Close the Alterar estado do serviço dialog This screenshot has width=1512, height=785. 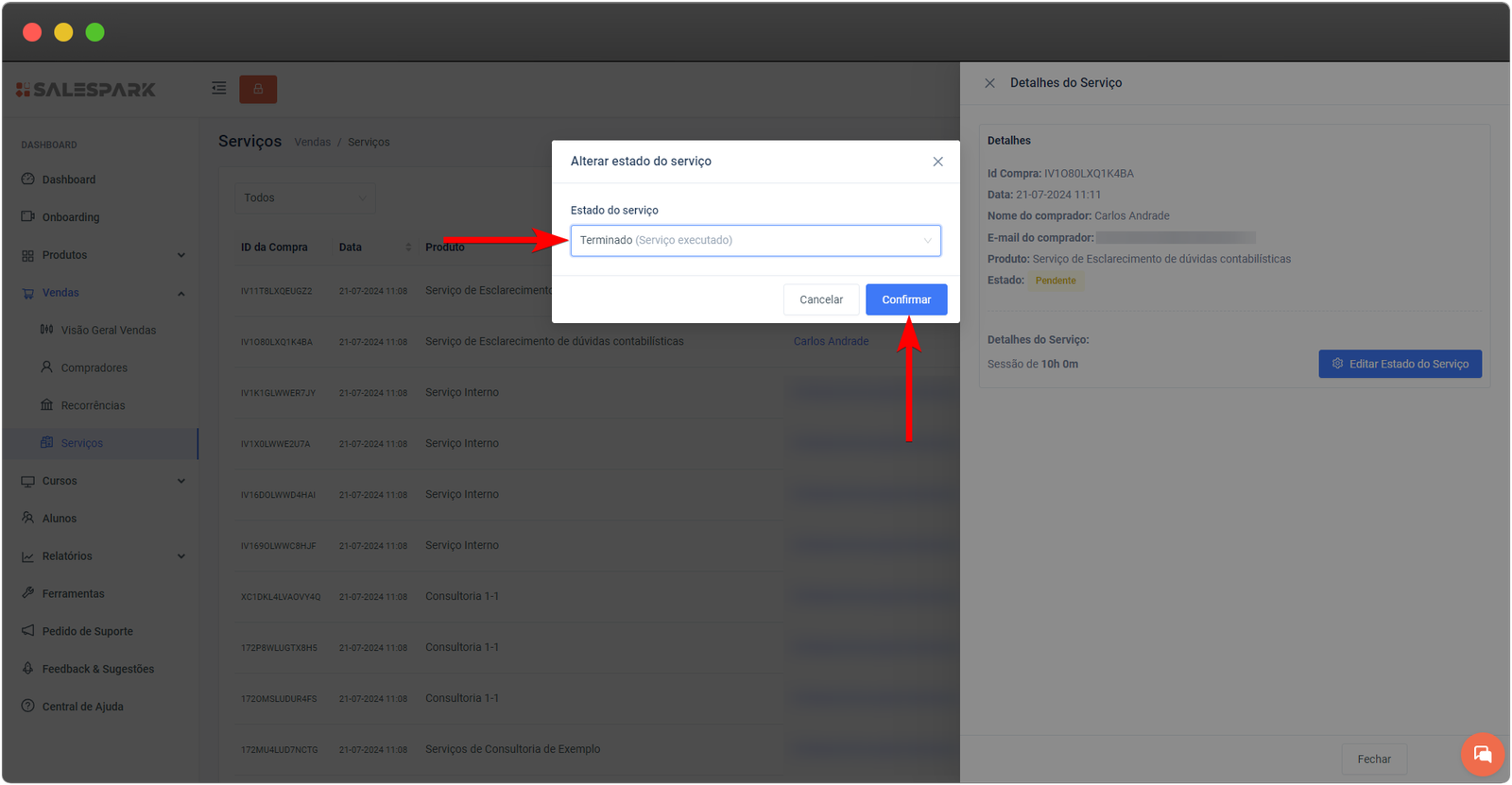tap(937, 162)
